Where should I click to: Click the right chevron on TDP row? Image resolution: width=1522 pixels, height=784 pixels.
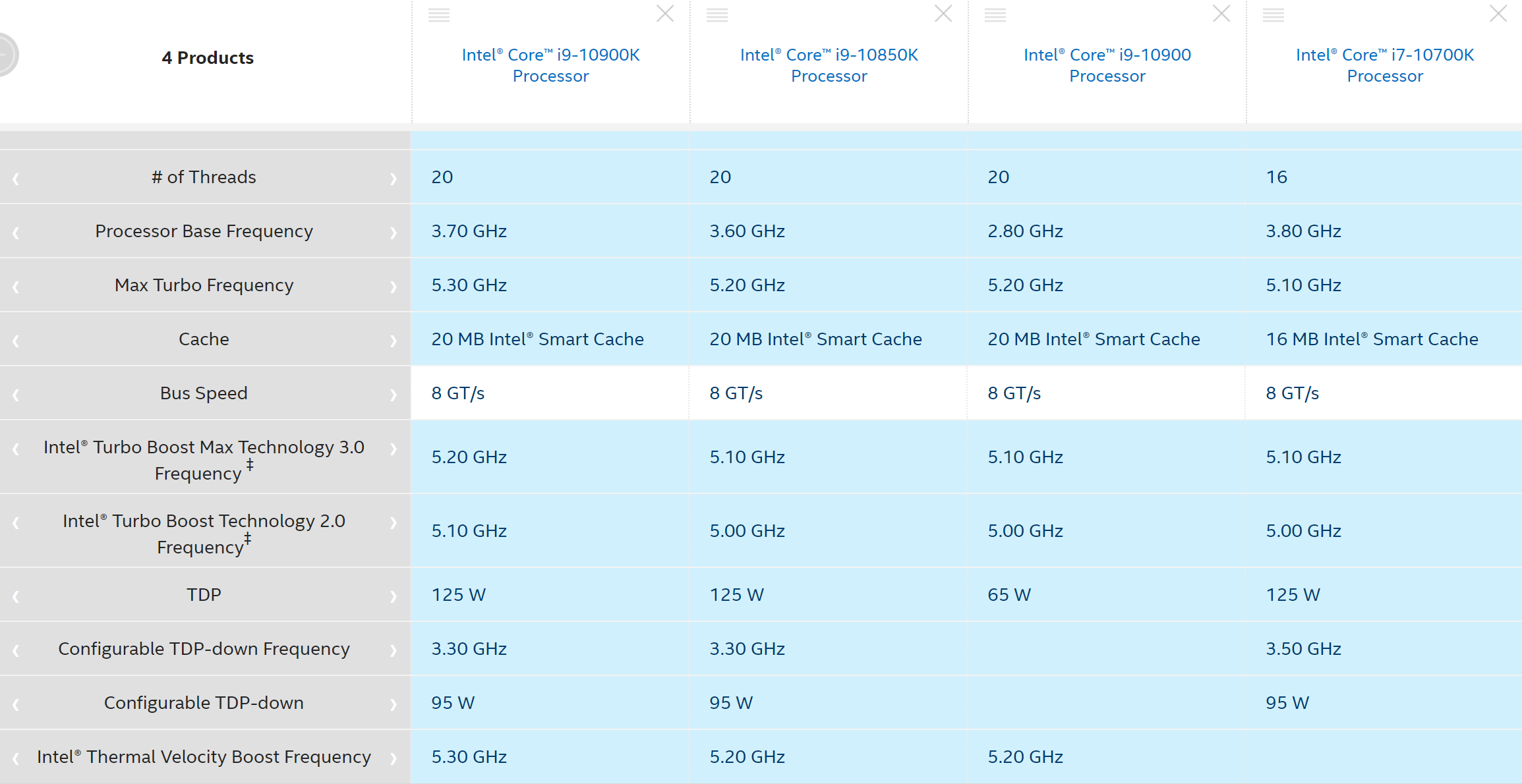394,596
